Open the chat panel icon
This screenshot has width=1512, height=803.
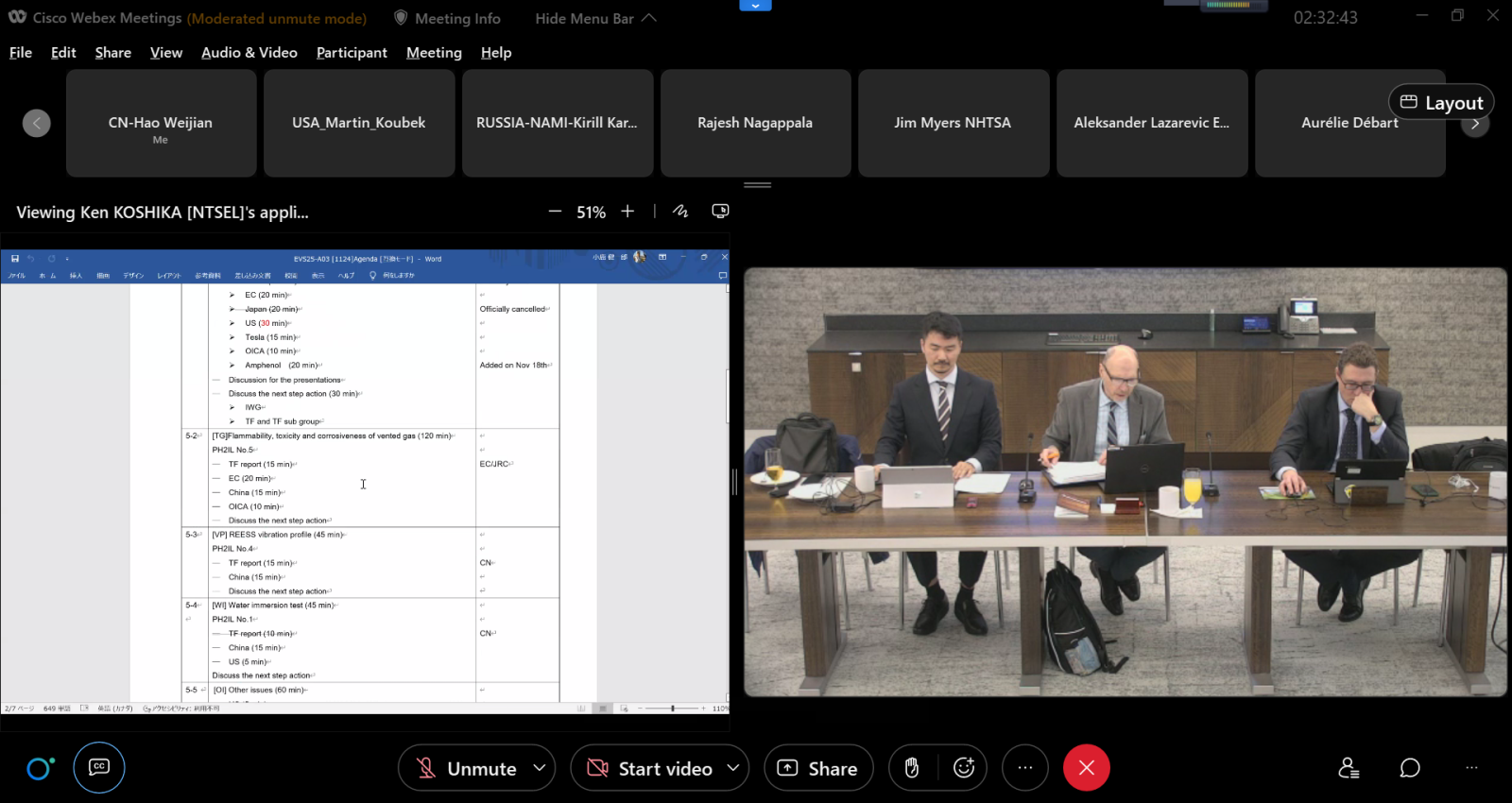pyautogui.click(x=1410, y=768)
